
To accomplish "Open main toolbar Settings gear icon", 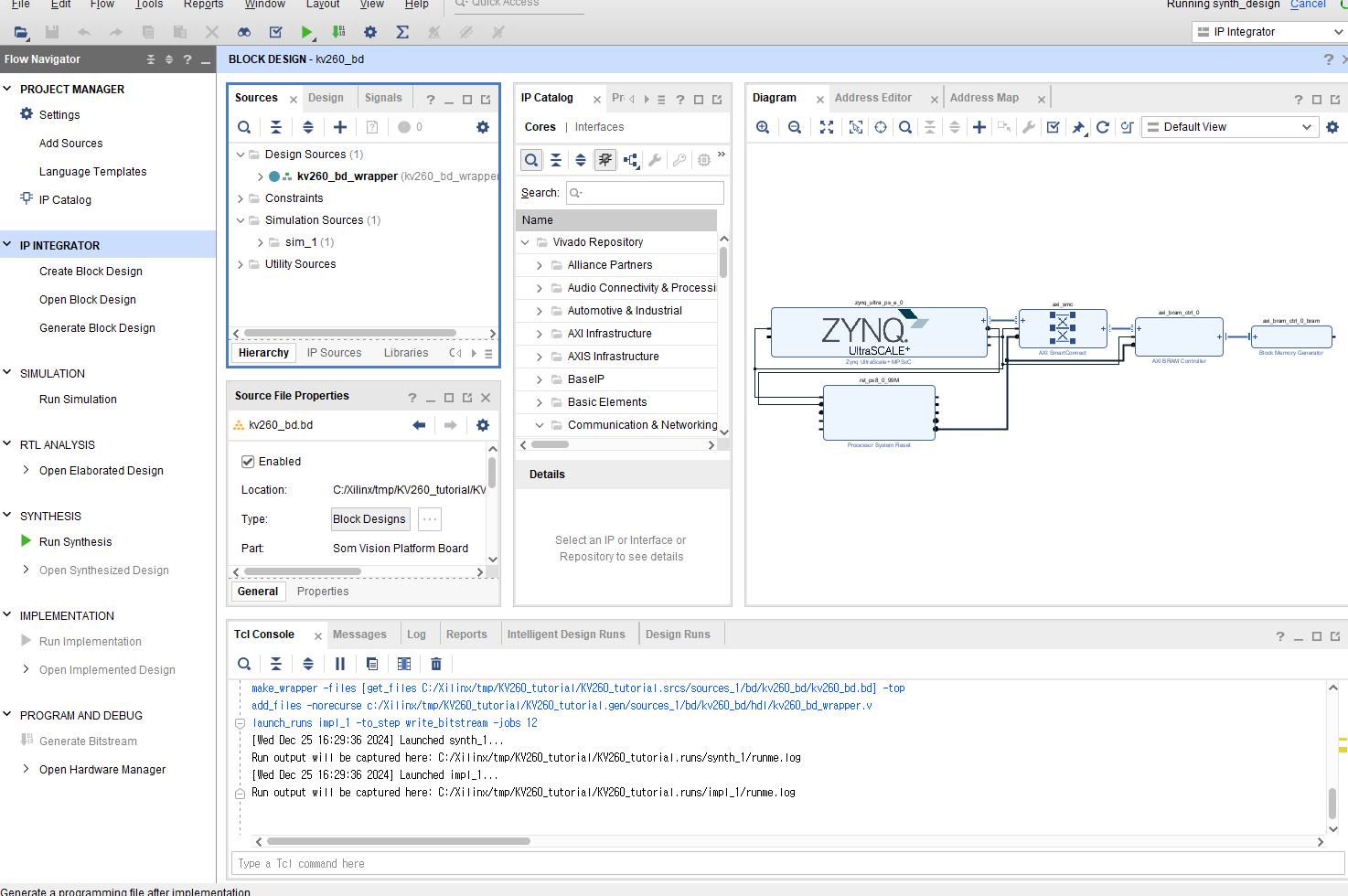I will tap(370, 32).
